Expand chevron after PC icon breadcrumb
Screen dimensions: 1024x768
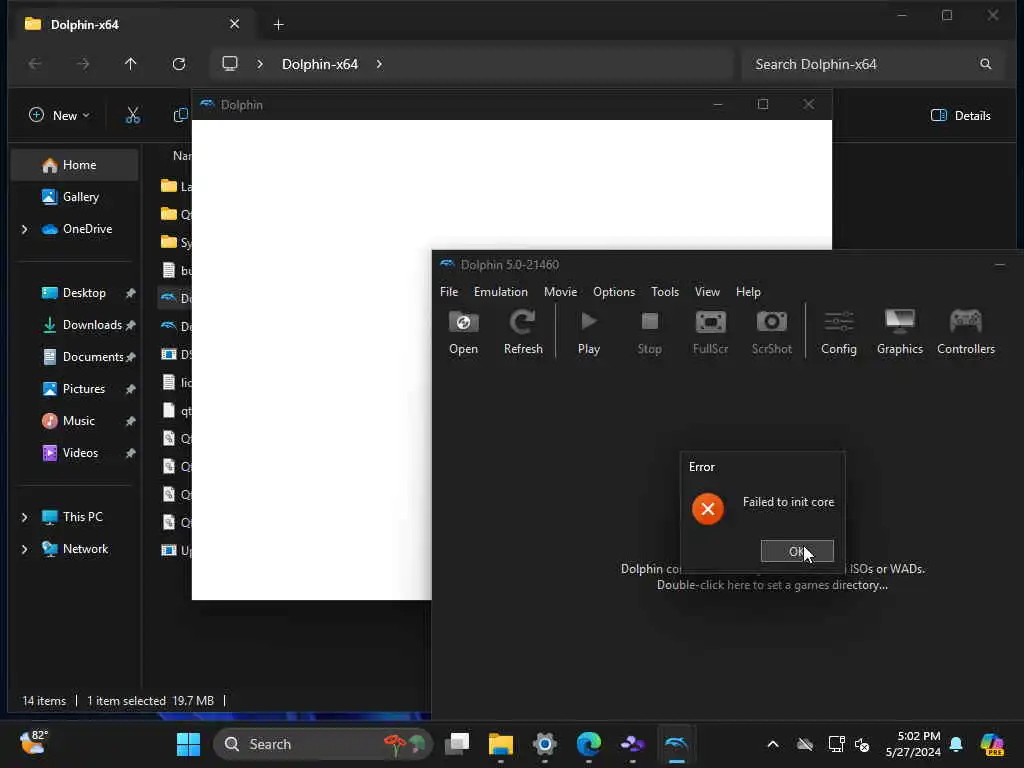click(260, 64)
